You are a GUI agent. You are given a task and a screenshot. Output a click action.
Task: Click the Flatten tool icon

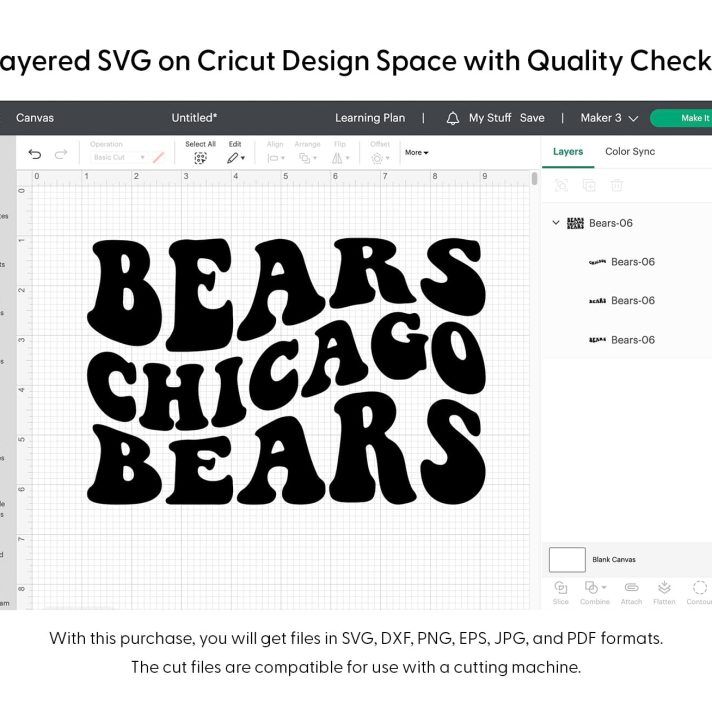664,588
